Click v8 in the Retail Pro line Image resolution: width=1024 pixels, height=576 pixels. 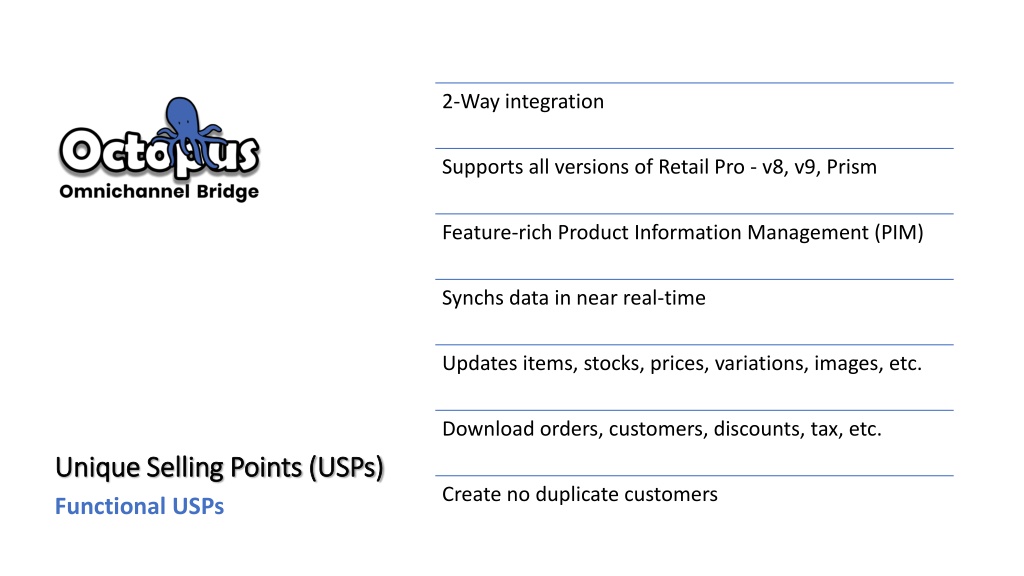[775, 168]
